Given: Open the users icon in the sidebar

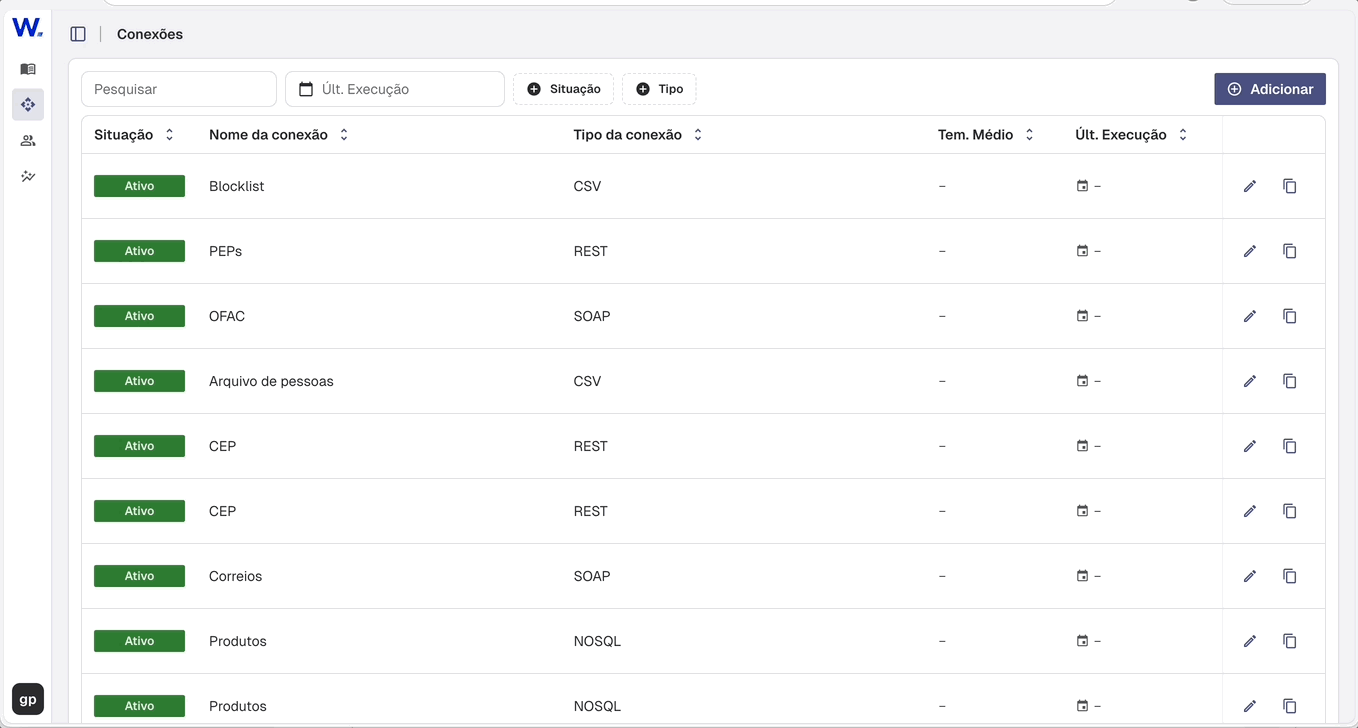Looking at the screenshot, I should (28, 141).
